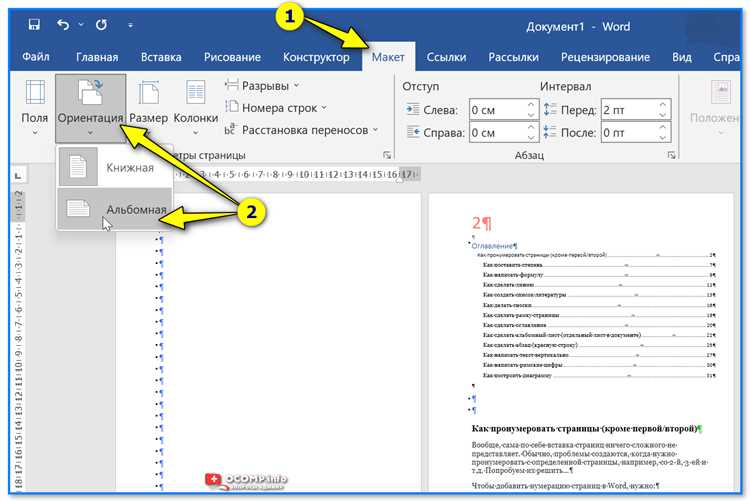This screenshot has height=502, width=750.
Task: Switch to the Вид tab
Action: tap(682, 57)
